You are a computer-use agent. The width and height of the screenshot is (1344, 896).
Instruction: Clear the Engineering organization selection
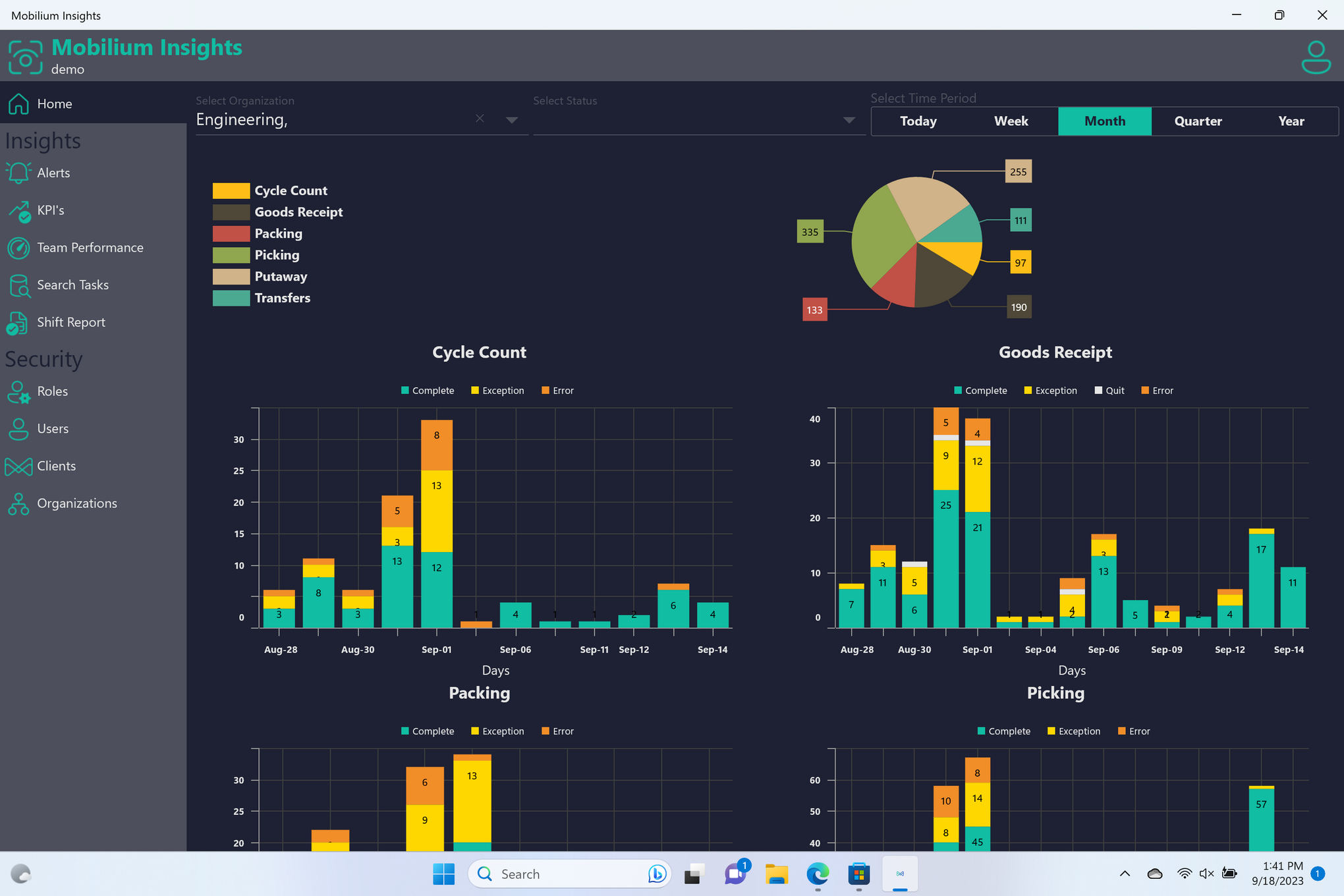tap(480, 119)
